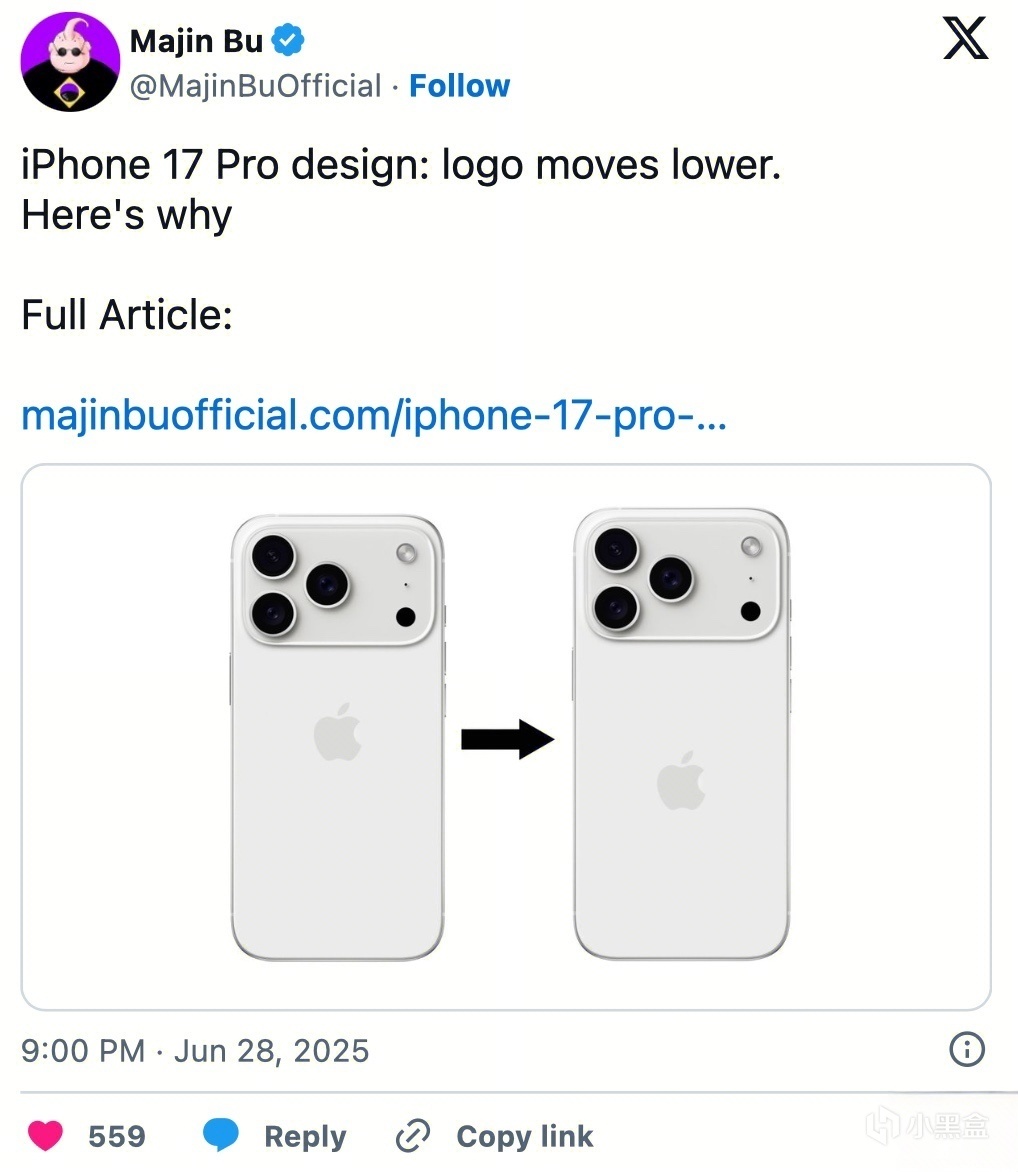Open the majinbuofficial.com article link
1018x1172 pixels.
(x=374, y=416)
